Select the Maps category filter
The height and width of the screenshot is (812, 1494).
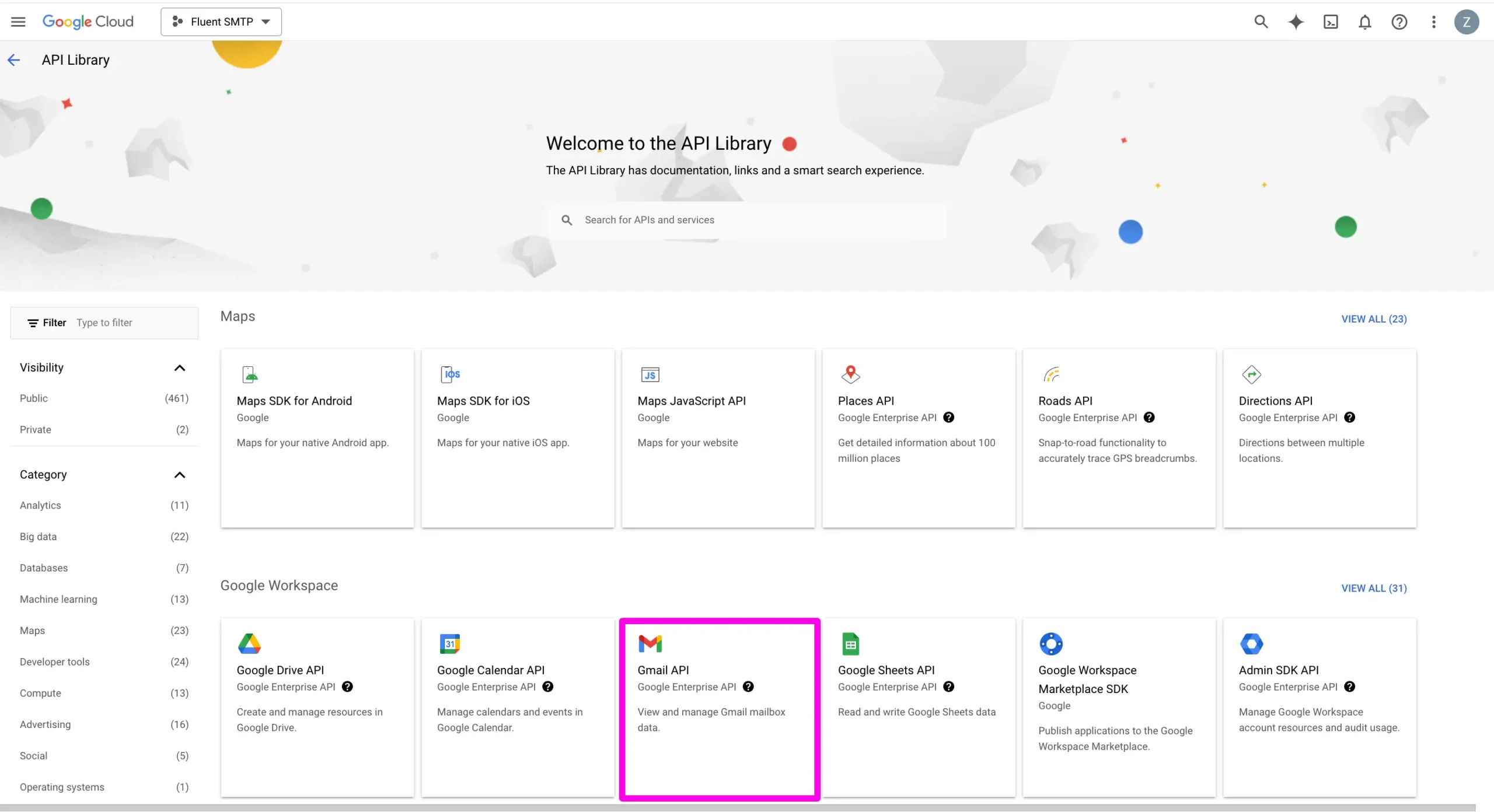32,630
